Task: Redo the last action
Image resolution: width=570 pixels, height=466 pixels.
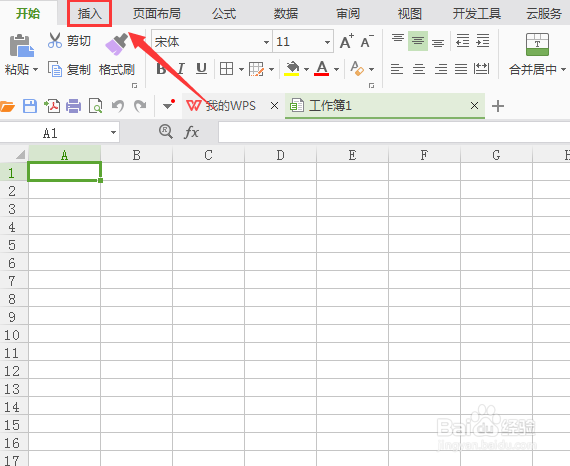Action: point(140,106)
